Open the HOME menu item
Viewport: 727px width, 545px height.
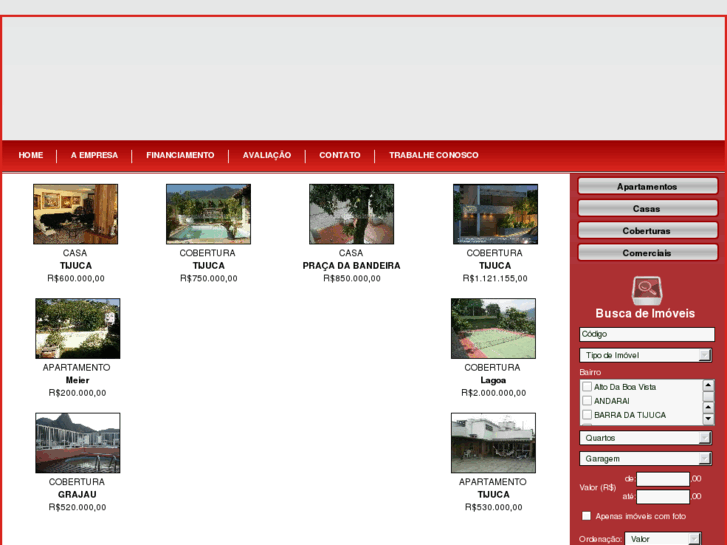(31, 155)
